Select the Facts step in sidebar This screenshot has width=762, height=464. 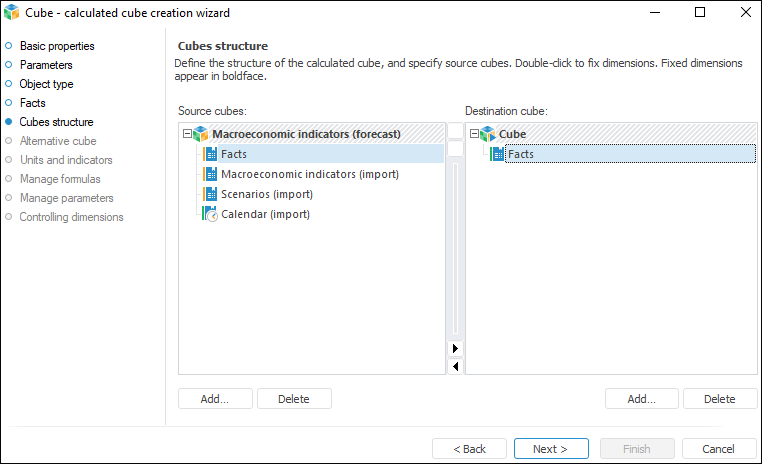32,103
